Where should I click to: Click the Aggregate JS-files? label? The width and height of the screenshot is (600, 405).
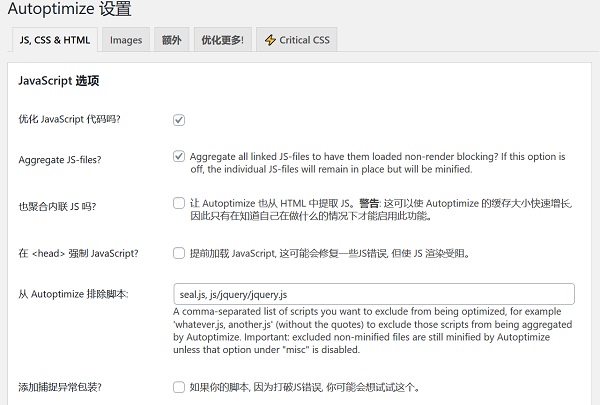60,160
